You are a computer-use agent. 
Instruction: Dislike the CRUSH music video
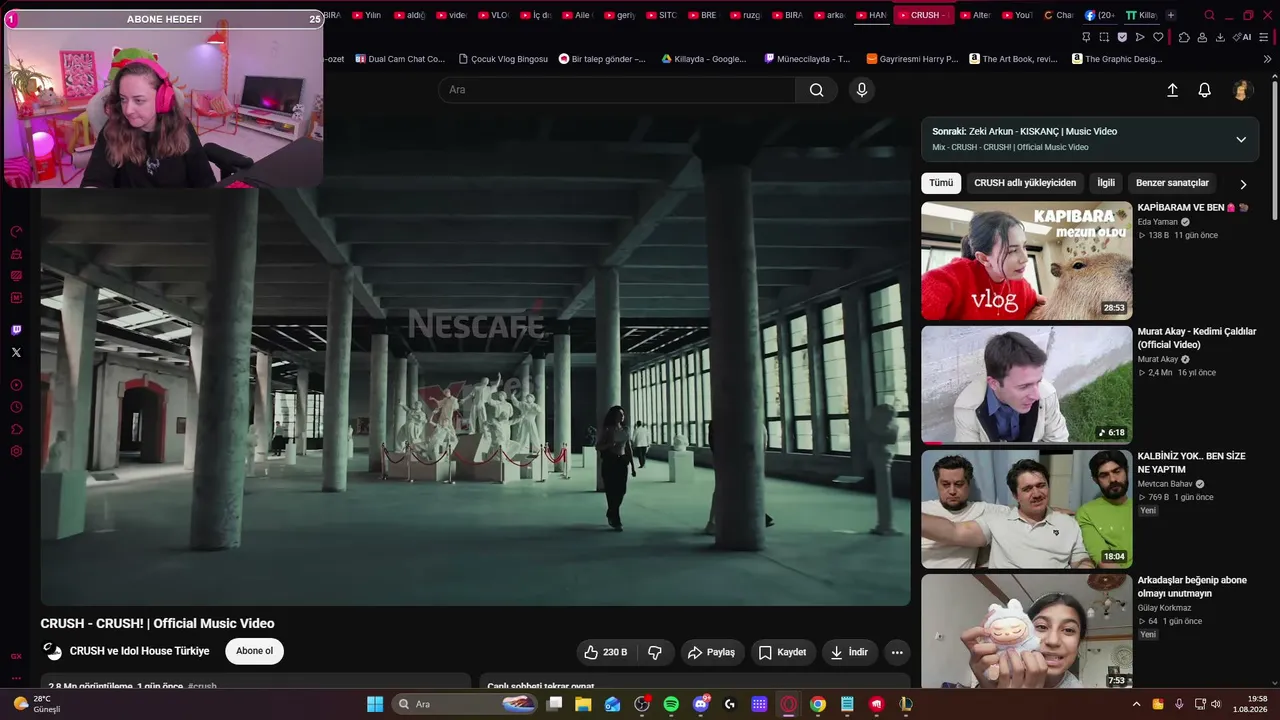pyautogui.click(x=655, y=652)
